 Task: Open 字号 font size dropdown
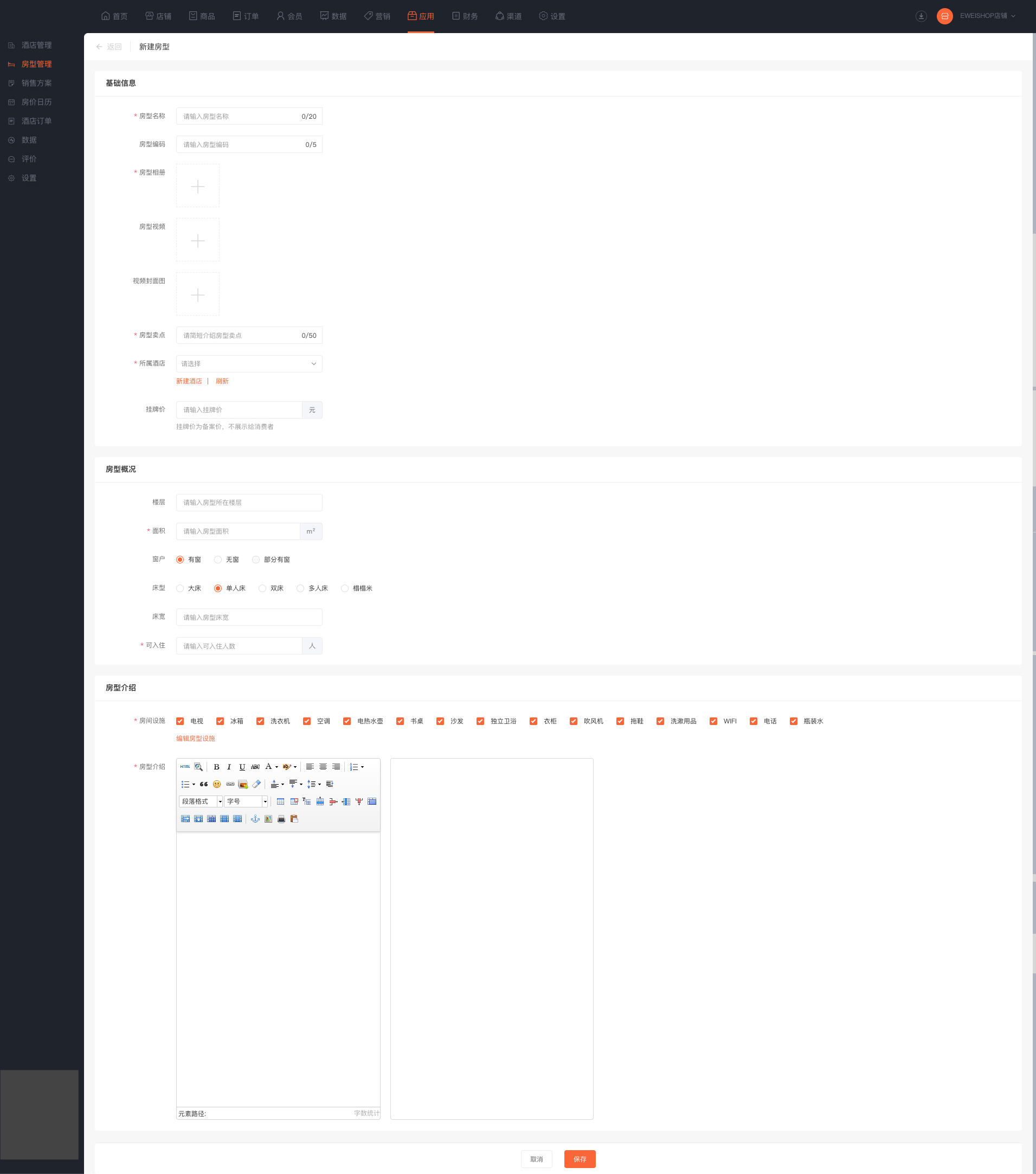pos(246,801)
